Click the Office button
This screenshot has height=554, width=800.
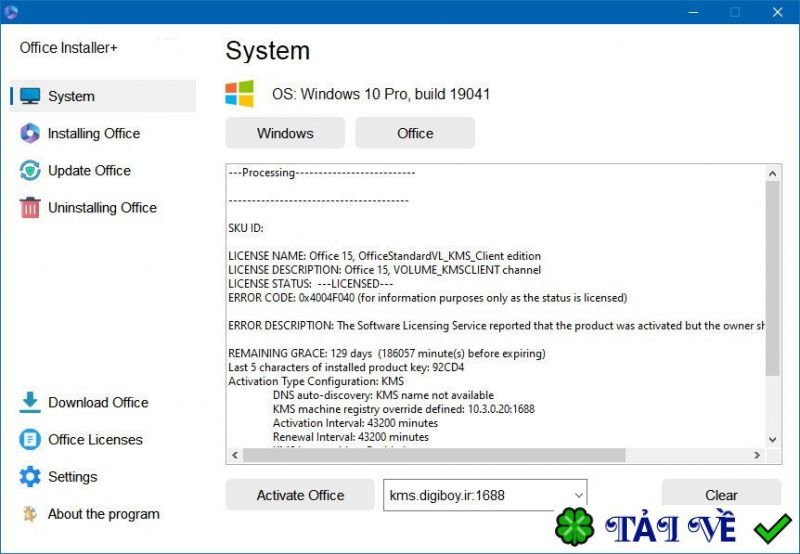point(415,133)
